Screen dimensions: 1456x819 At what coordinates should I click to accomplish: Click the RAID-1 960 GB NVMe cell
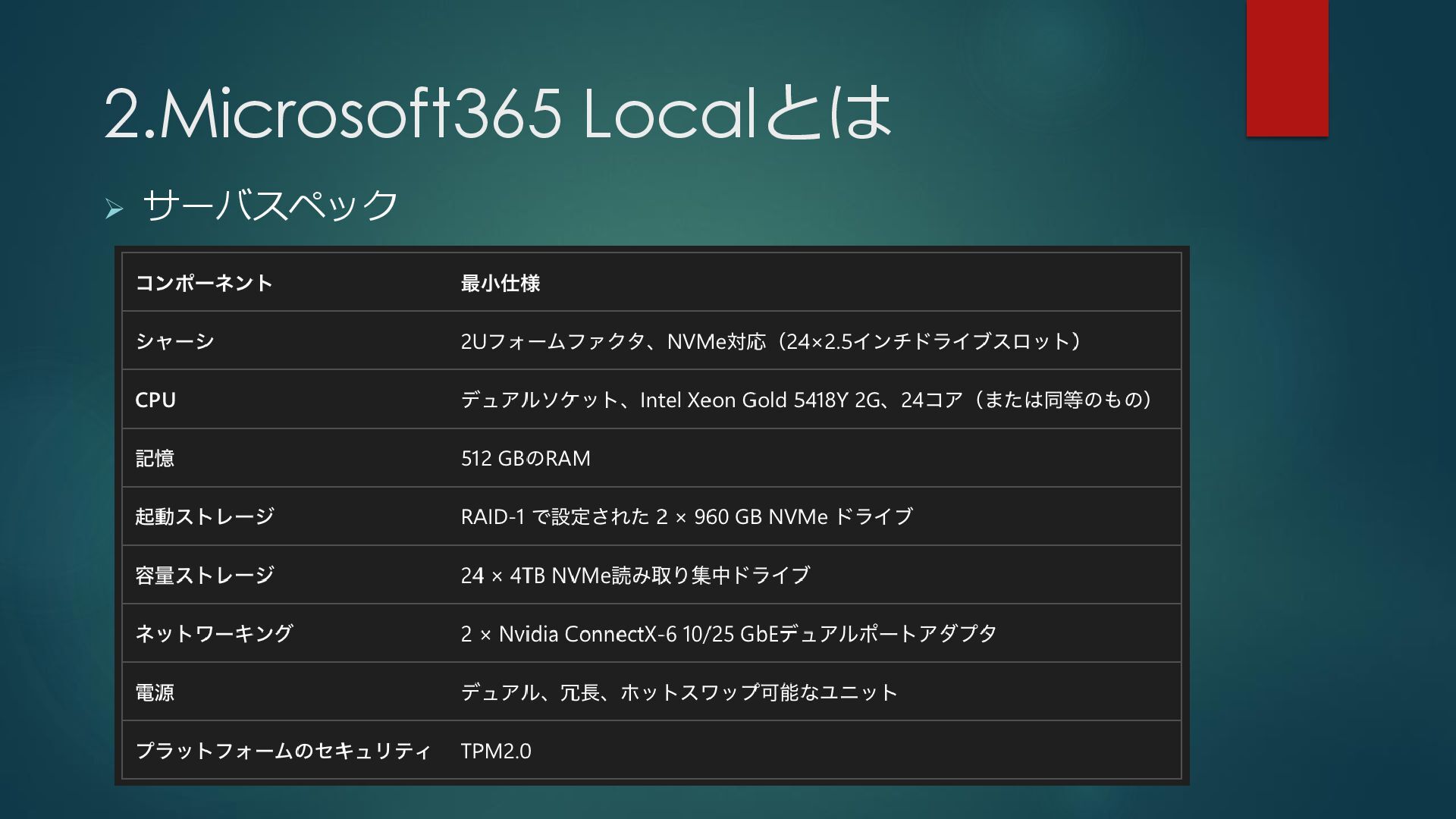pyautogui.click(x=686, y=516)
